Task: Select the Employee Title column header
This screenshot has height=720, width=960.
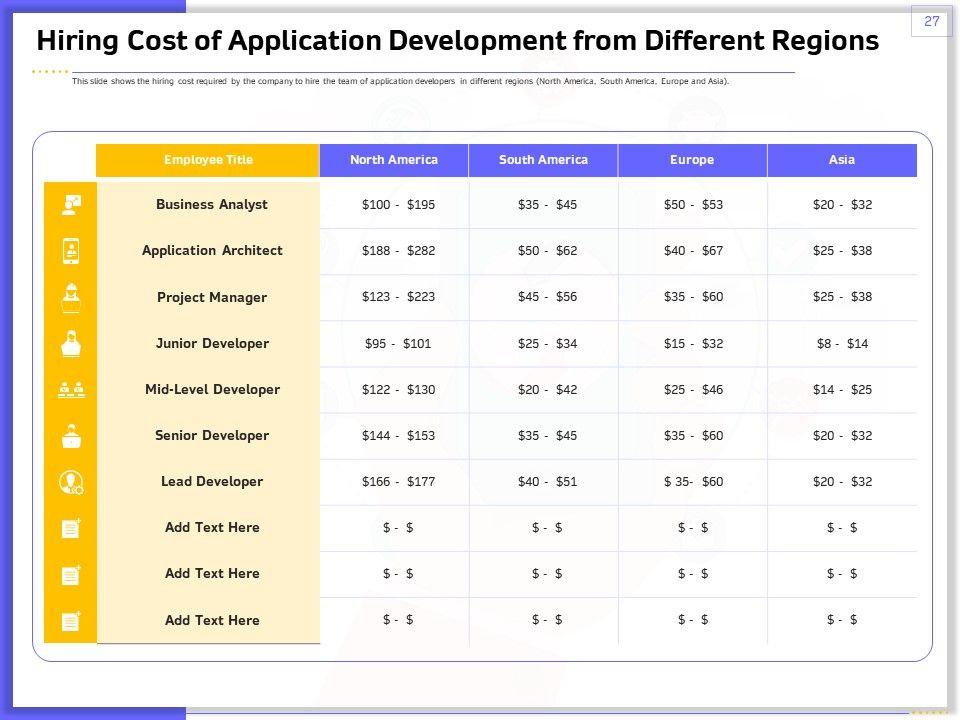Action: pos(208,160)
